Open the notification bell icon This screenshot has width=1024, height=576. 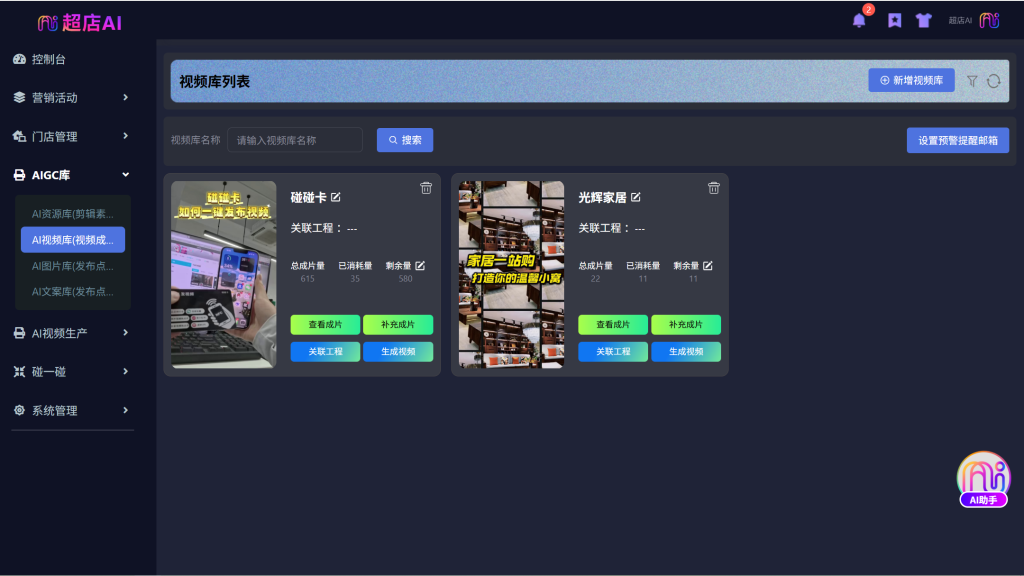click(x=859, y=21)
